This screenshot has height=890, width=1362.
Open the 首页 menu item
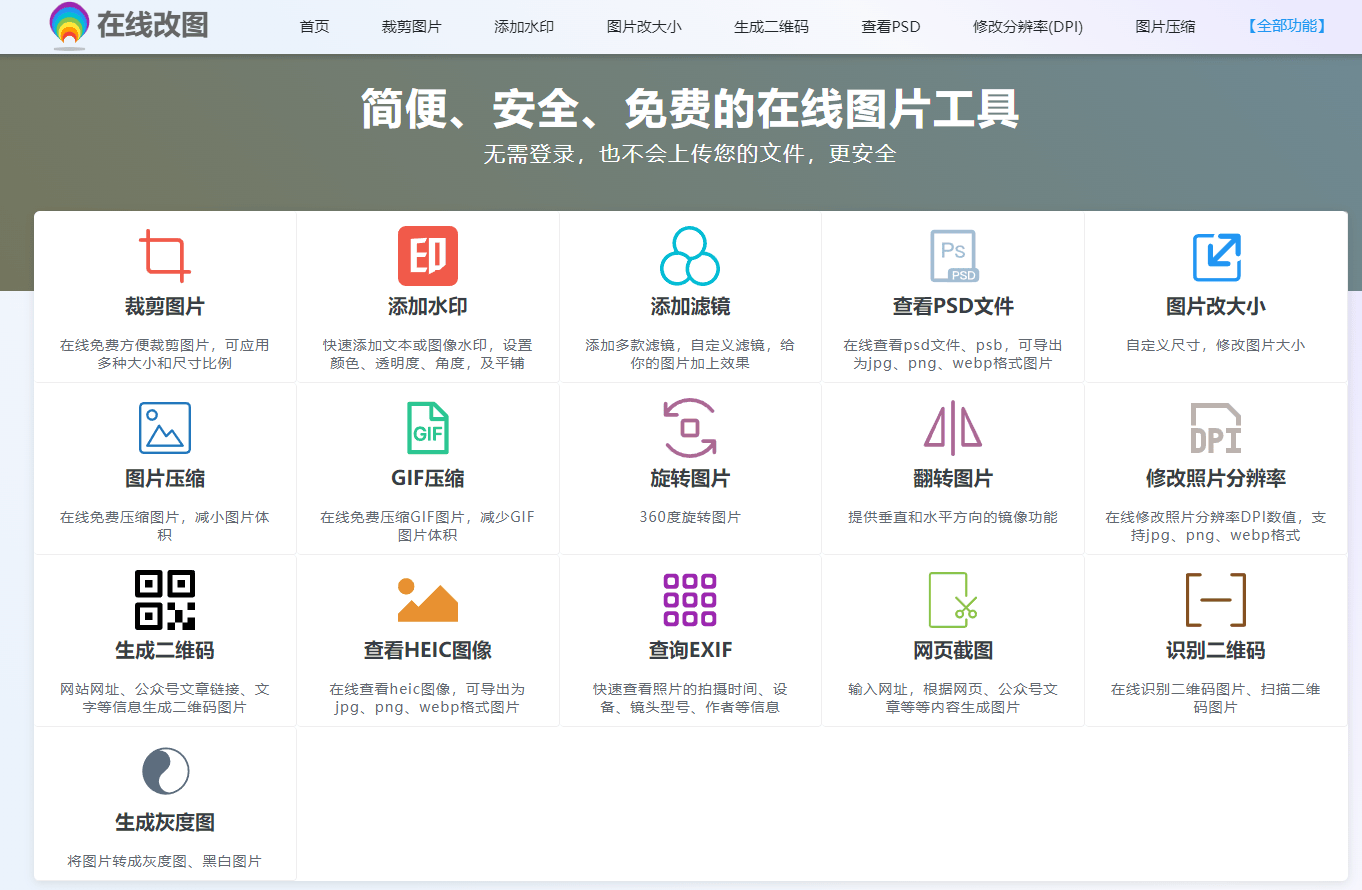313,27
